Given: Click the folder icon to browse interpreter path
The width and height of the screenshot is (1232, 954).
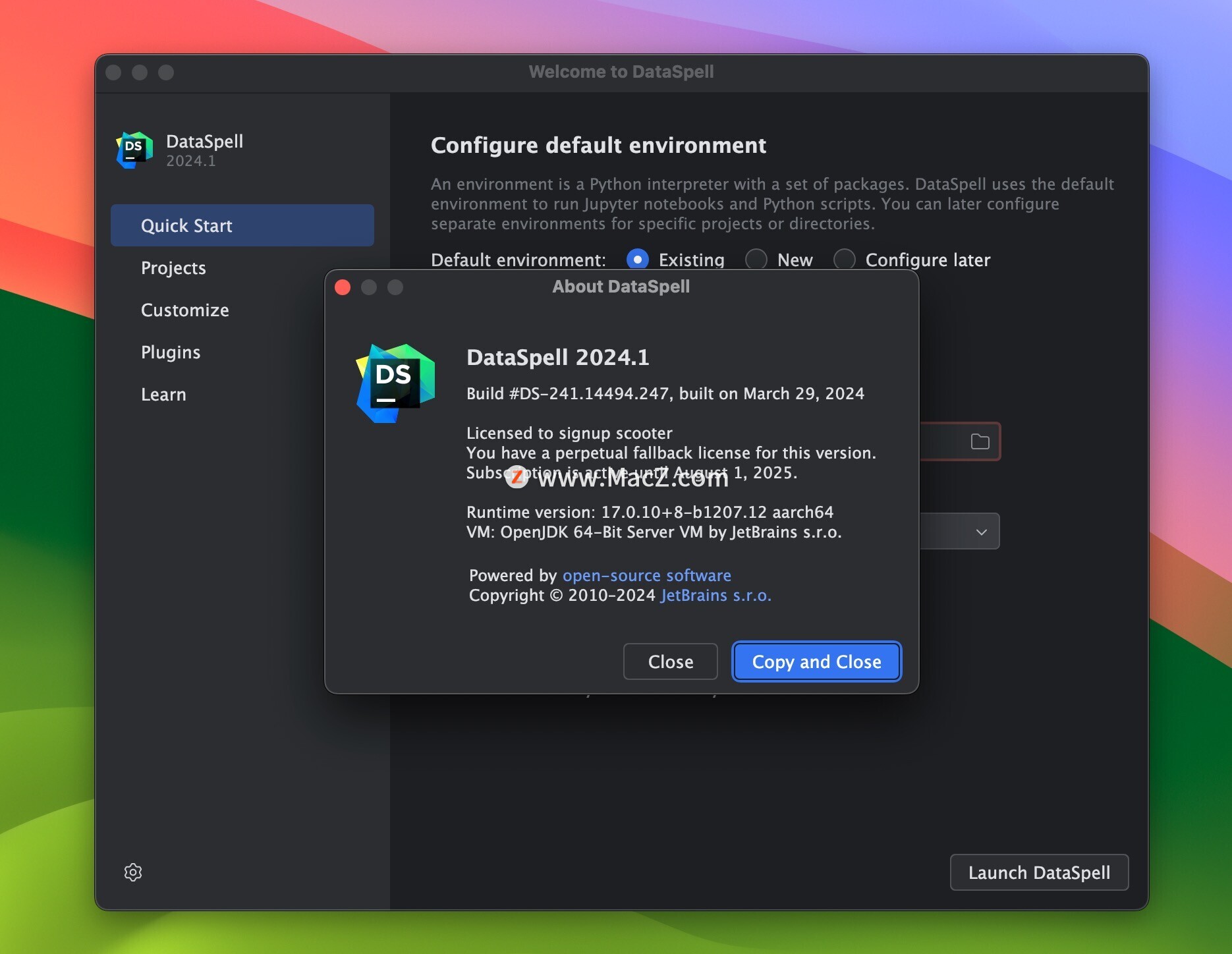Looking at the screenshot, I should pyautogui.click(x=980, y=441).
